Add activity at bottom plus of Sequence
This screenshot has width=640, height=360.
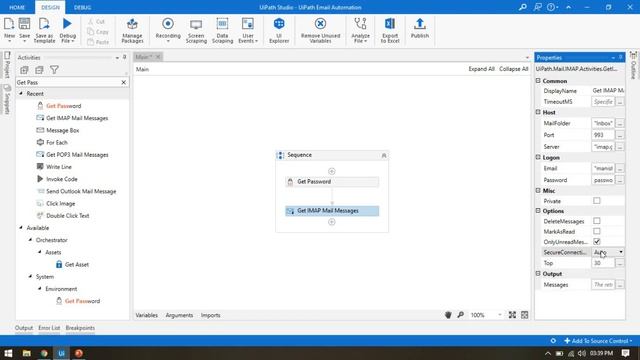[331, 222]
